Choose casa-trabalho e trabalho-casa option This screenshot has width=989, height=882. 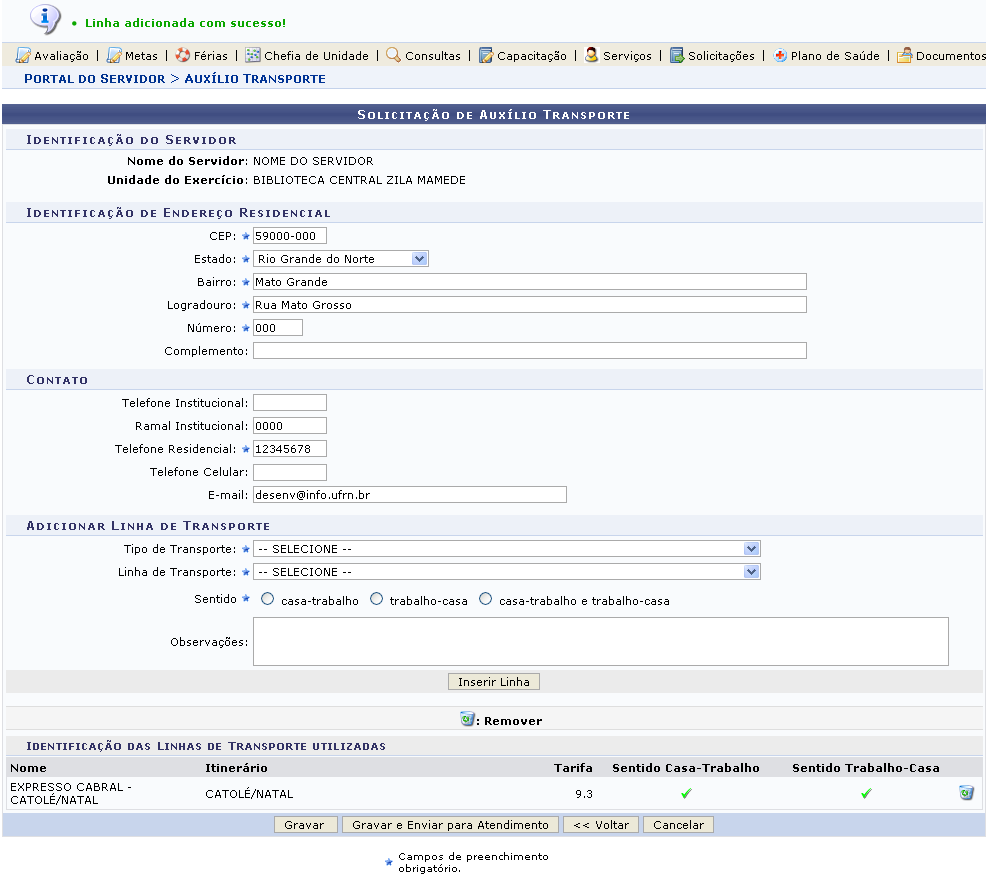[486, 600]
